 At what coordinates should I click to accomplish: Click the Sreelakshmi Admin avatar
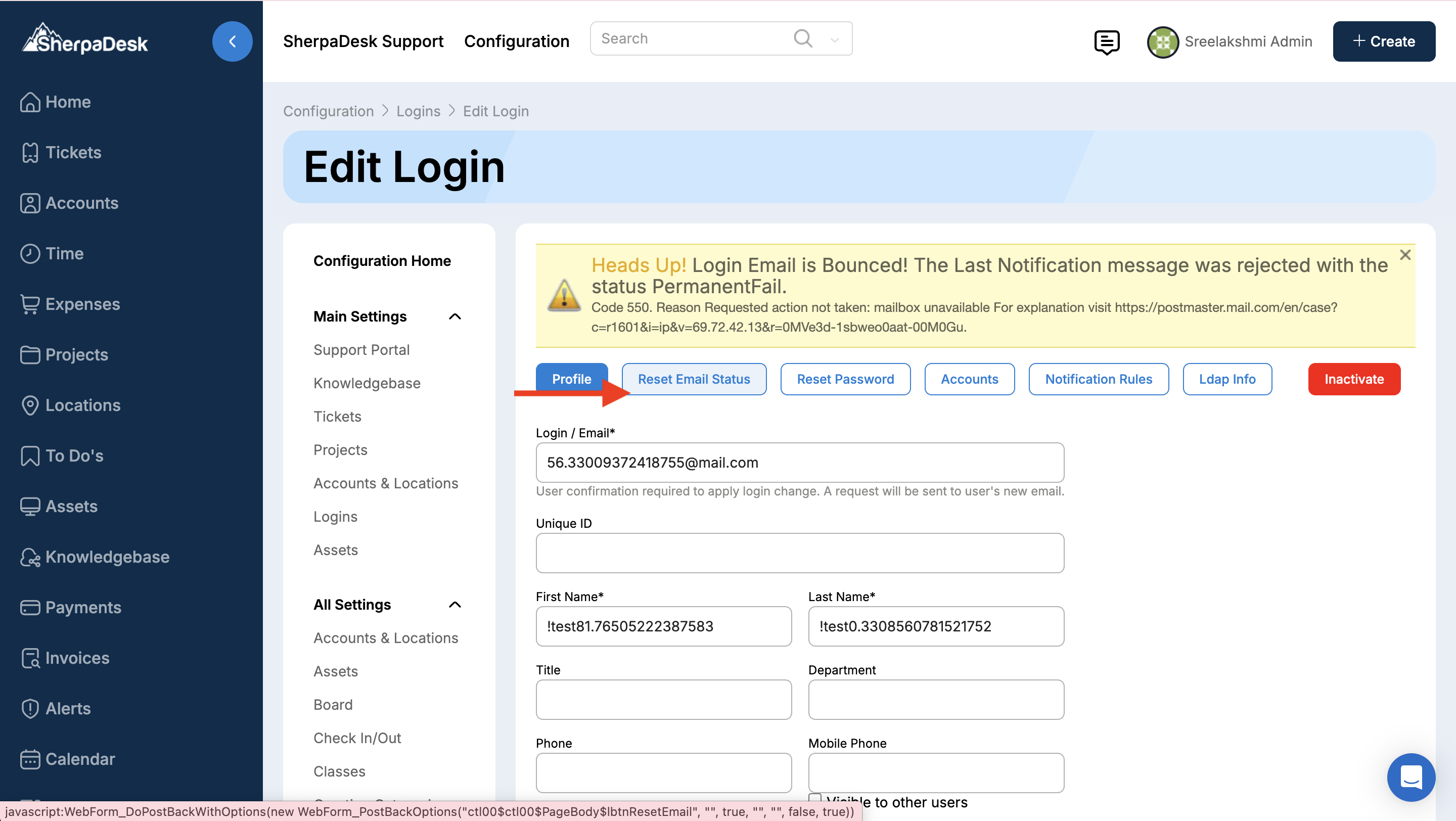1162,42
